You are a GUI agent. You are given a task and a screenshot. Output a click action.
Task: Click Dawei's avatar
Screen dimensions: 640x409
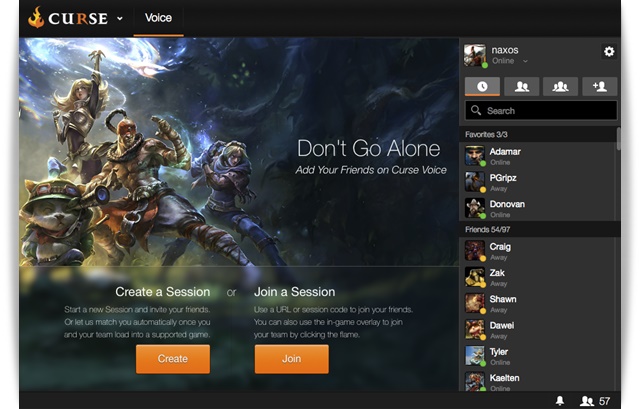pos(475,329)
